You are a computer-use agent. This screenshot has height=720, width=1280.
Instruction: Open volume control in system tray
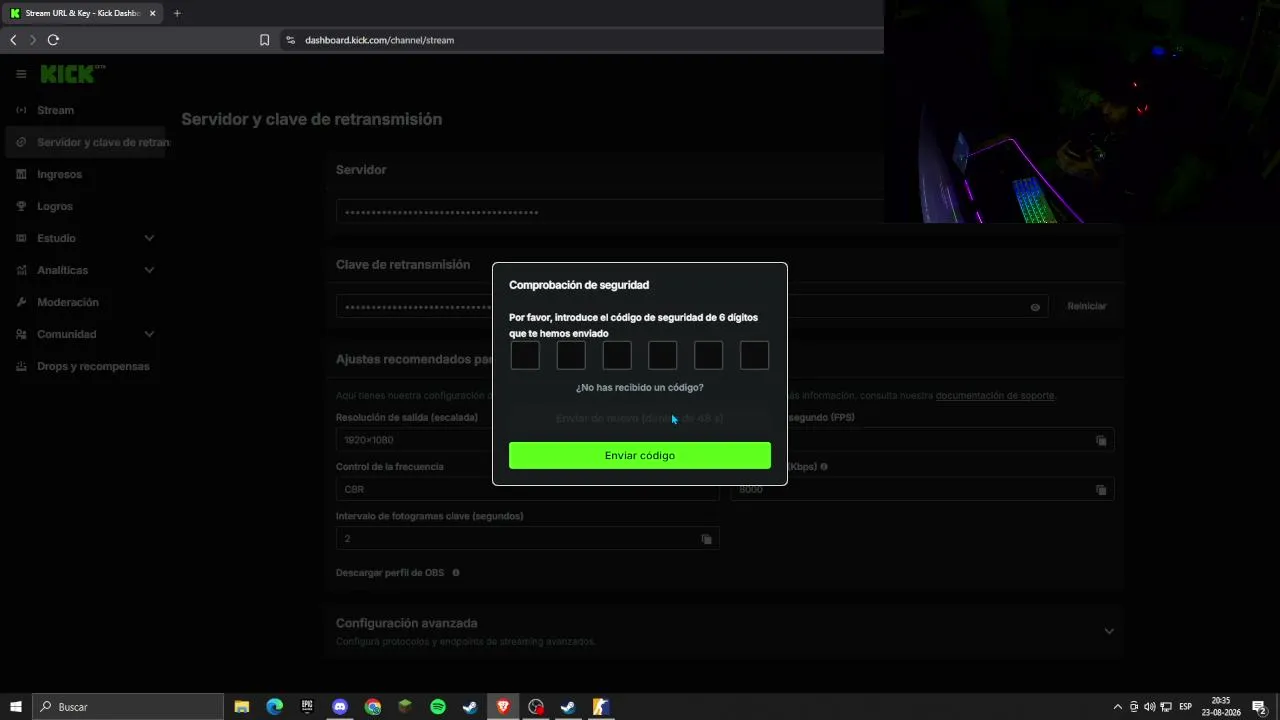(x=1150, y=707)
